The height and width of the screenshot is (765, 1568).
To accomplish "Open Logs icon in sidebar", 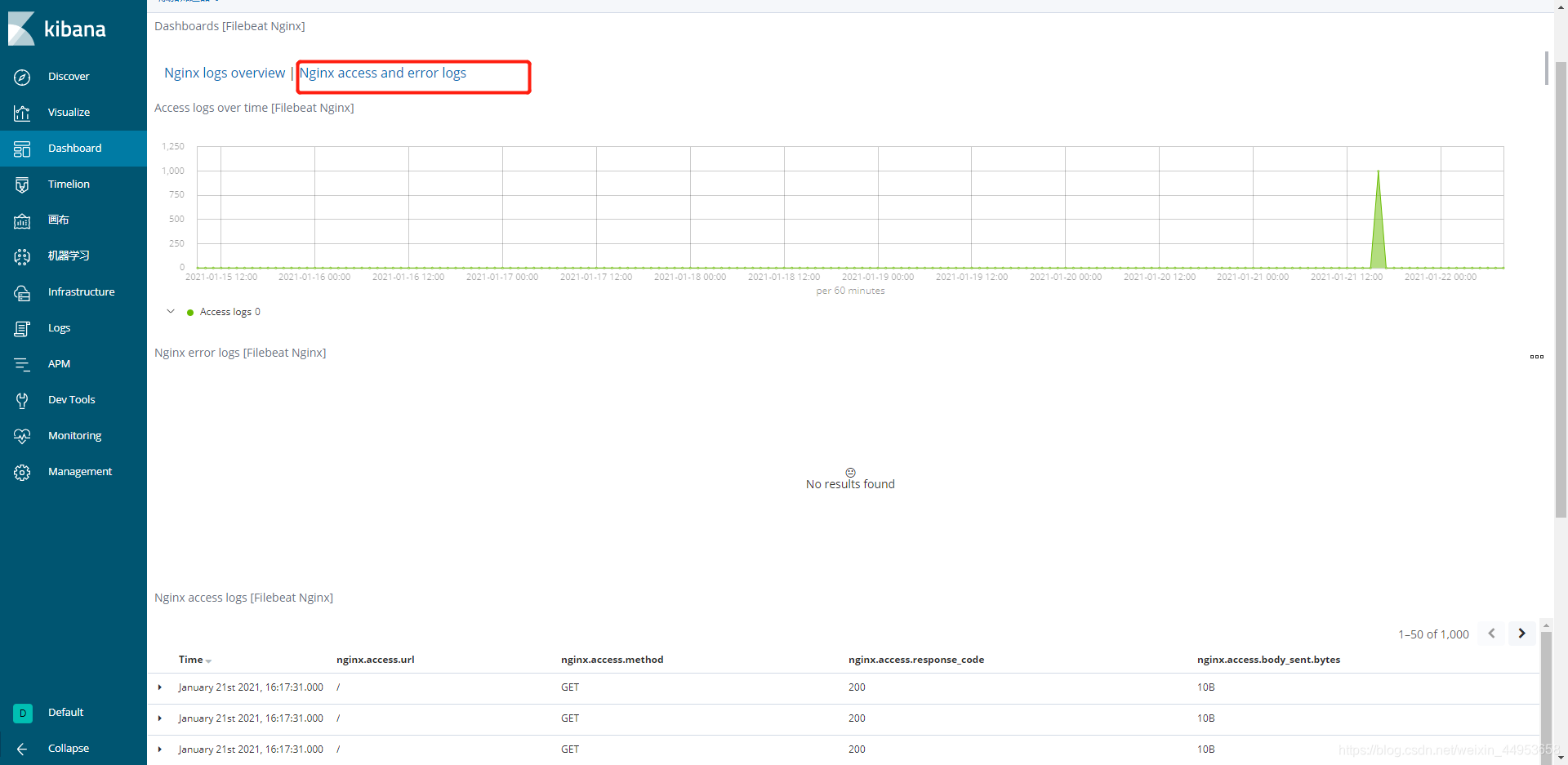I will click(22, 328).
